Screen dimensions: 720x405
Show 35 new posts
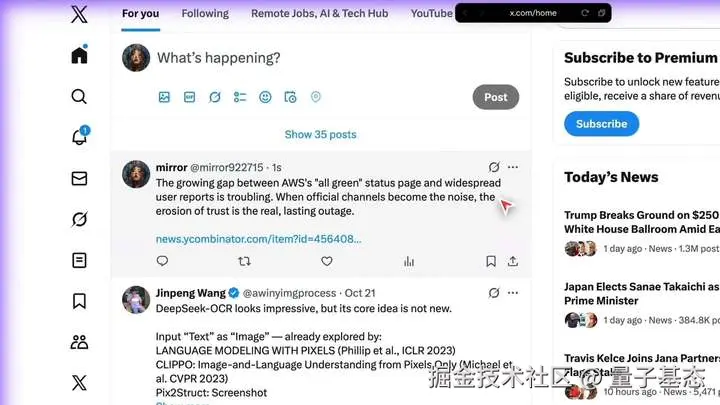321,135
